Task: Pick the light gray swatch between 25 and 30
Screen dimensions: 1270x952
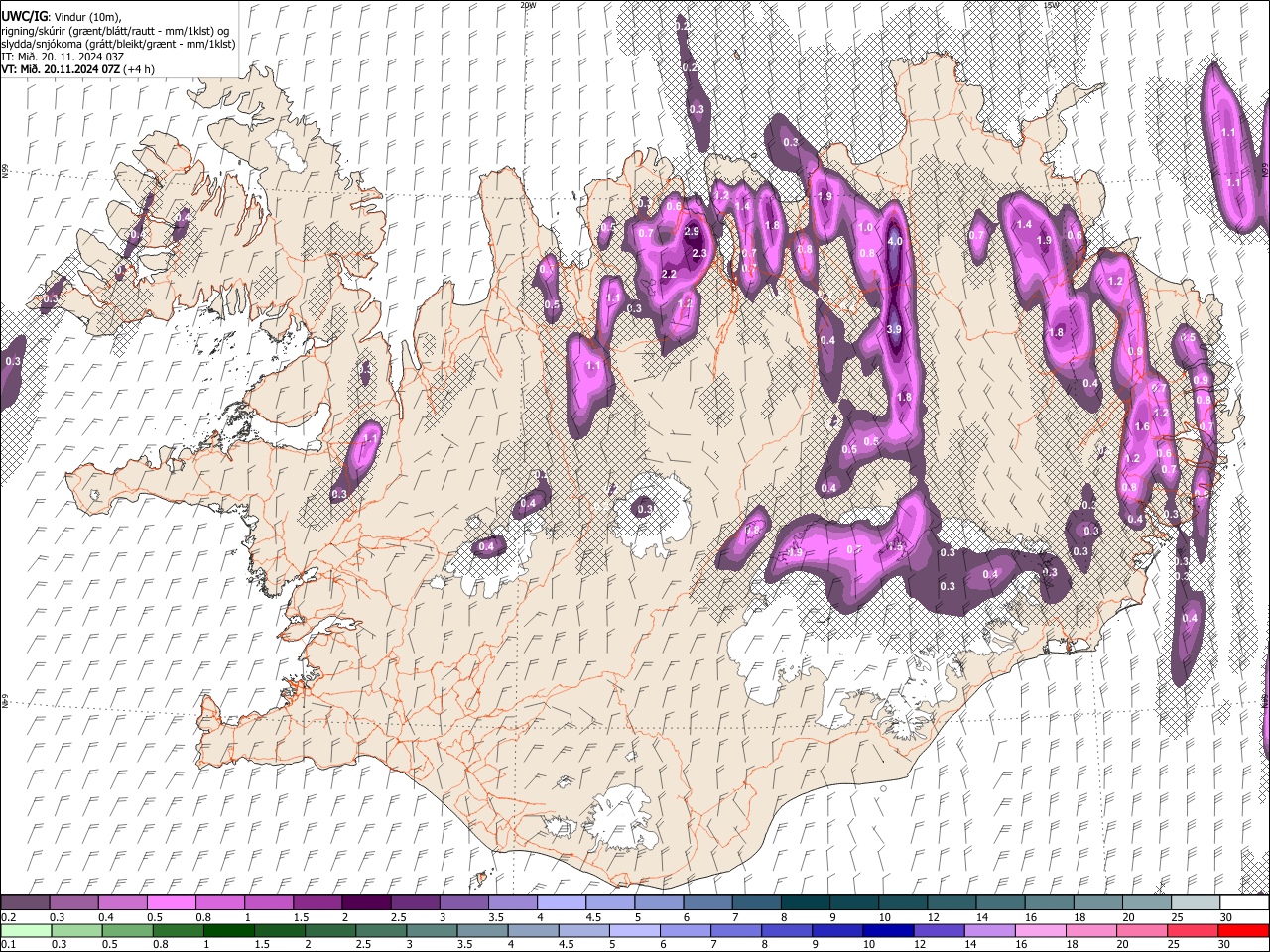Action: (x=1195, y=902)
